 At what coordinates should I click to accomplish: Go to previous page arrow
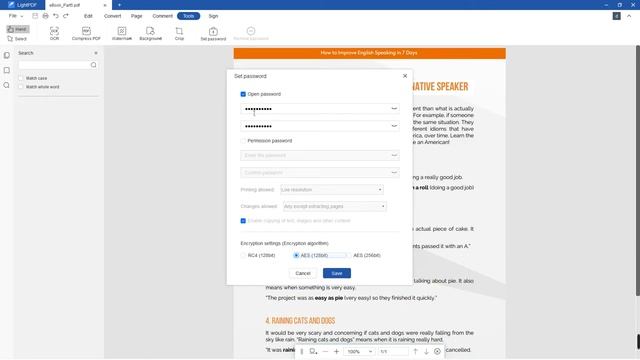tap(415, 351)
